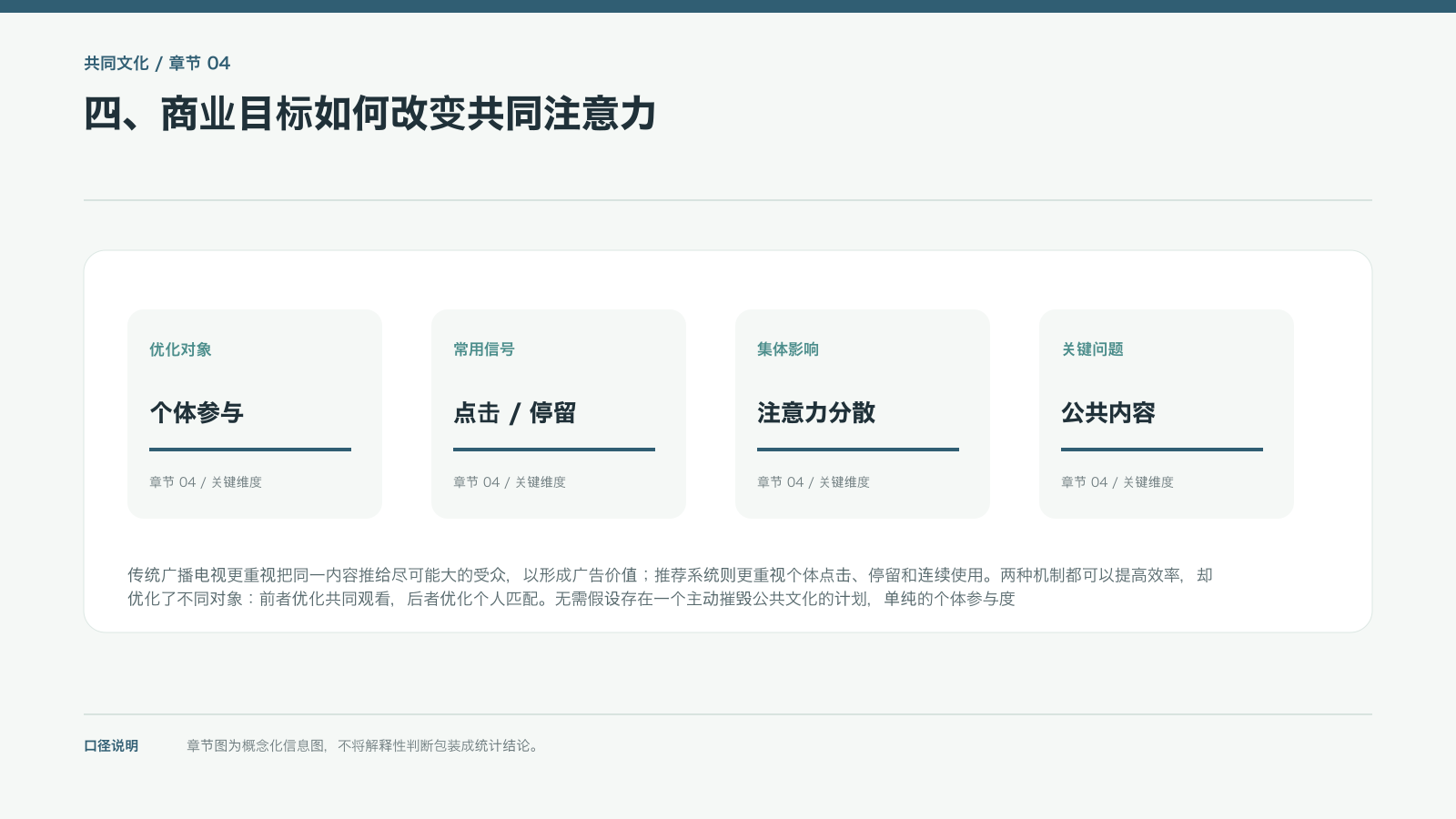Select the '点击 / 停留' heading

pos(515,413)
